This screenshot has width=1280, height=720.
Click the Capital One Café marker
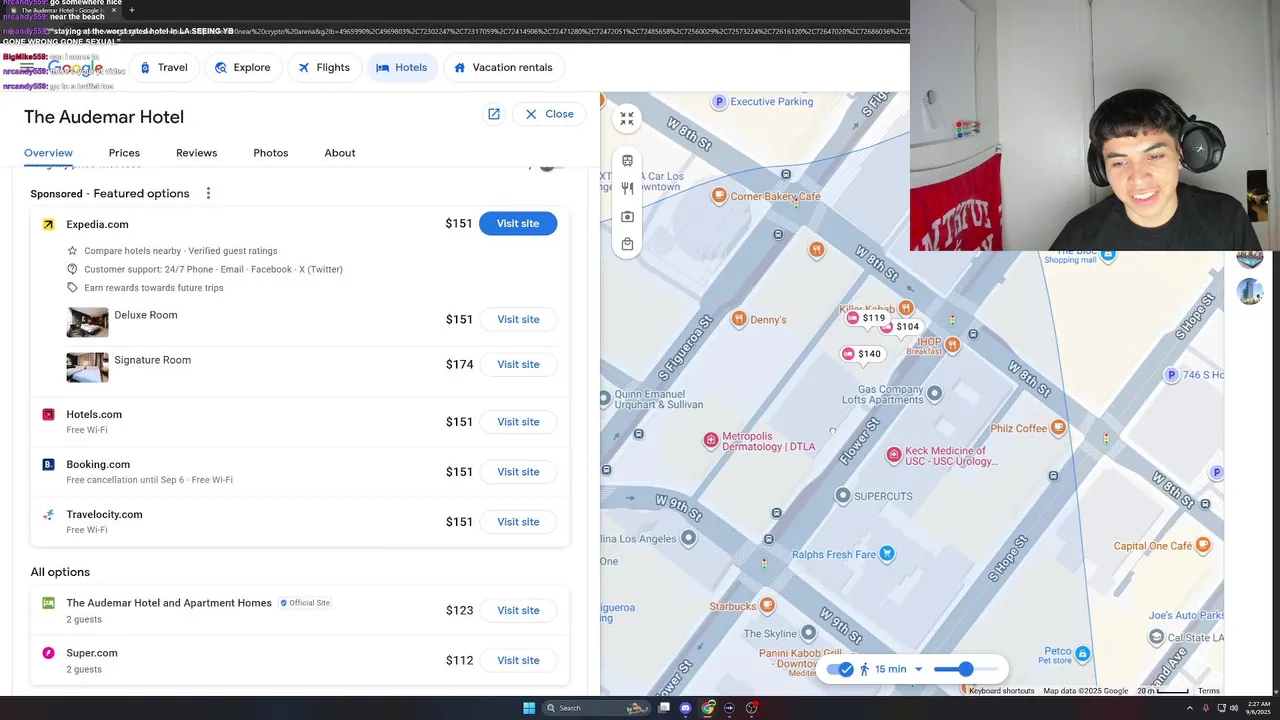(1203, 545)
